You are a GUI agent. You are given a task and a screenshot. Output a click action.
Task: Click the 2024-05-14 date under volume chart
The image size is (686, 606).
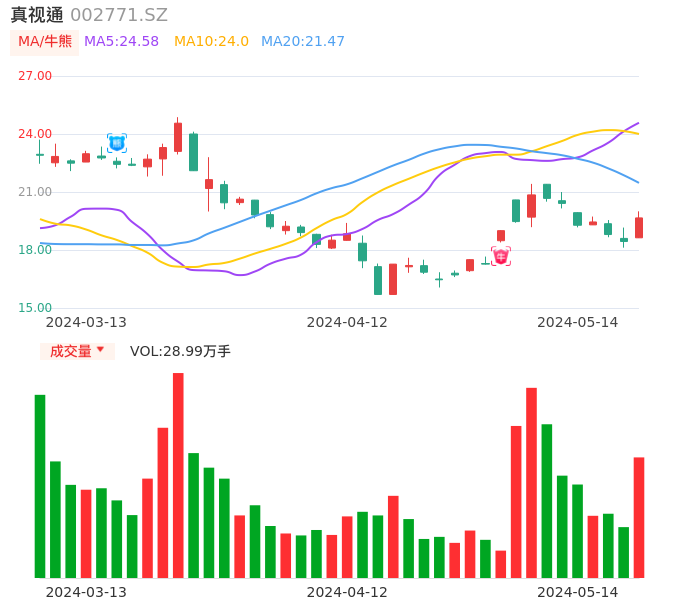(x=578, y=592)
